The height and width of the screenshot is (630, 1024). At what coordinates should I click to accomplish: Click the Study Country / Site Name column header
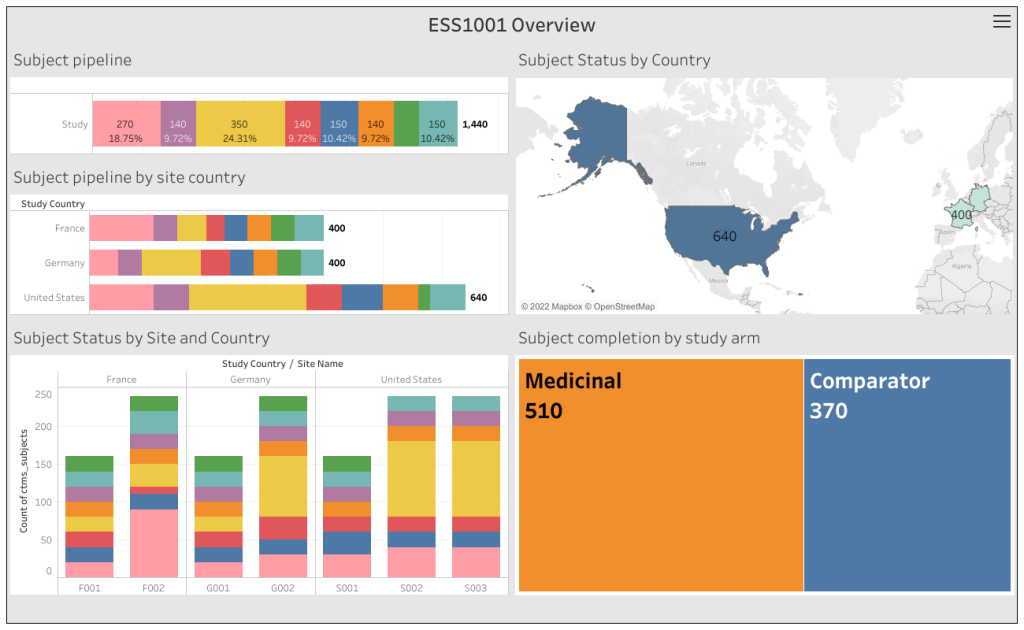click(x=282, y=364)
